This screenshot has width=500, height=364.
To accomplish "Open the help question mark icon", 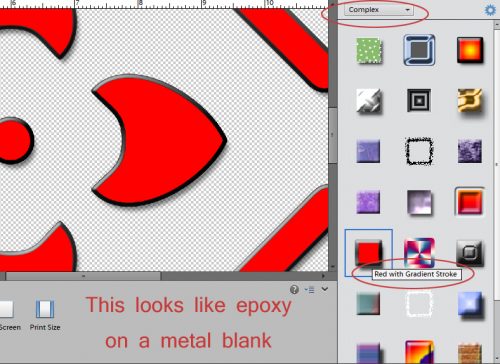I will (x=294, y=289).
